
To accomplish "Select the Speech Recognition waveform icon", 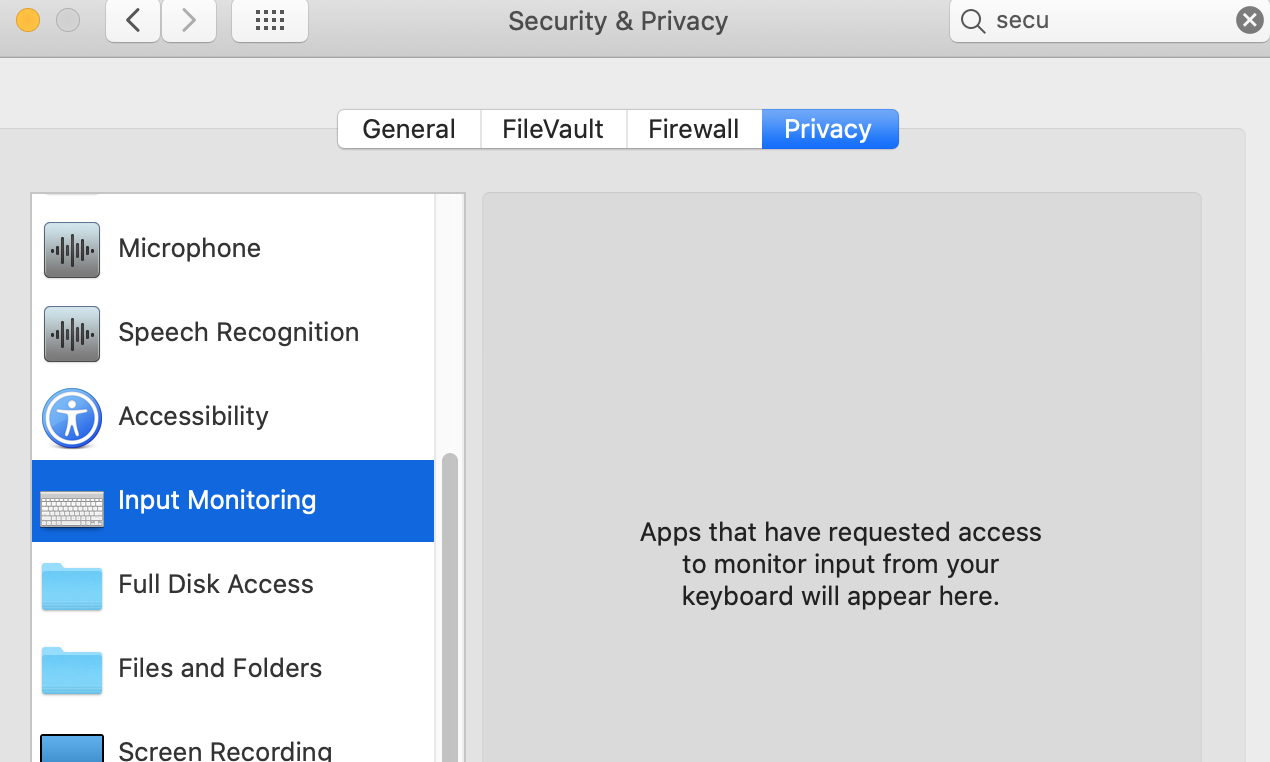I will [x=71, y=334].
